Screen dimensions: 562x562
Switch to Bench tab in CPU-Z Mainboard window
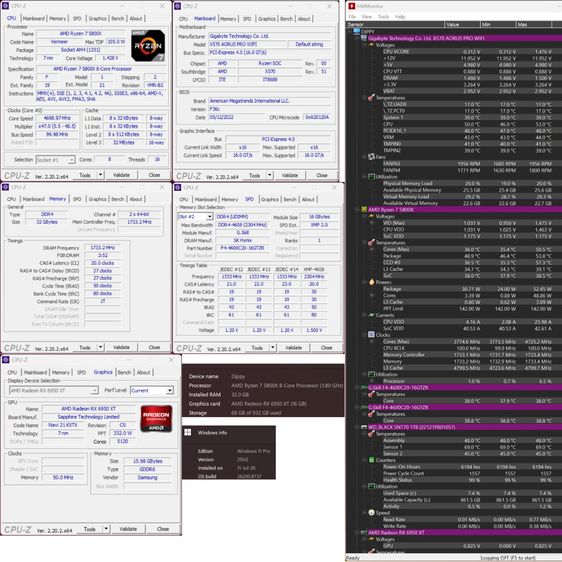(286, 19)
